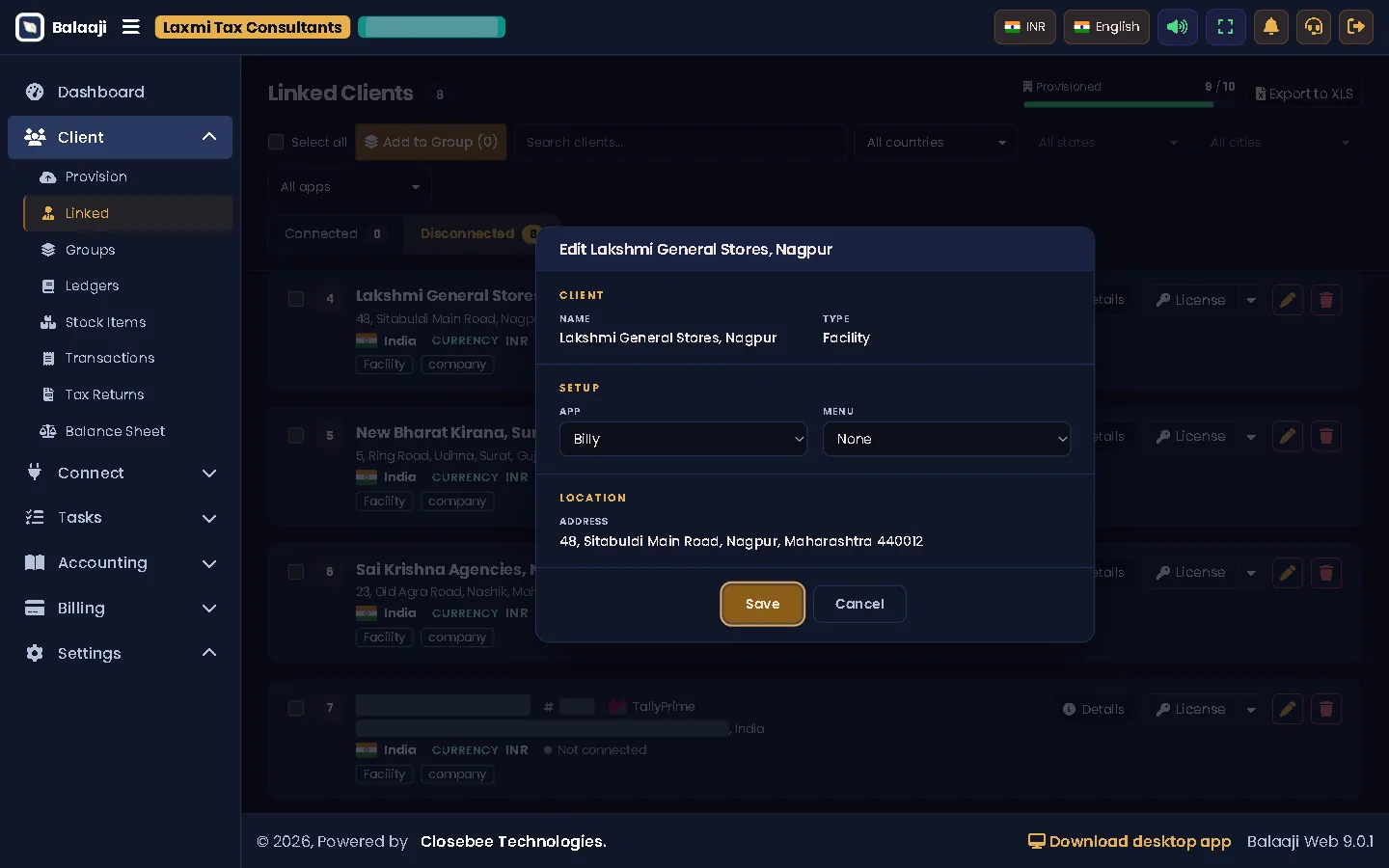Open Dashboard from the sidebar
The width and height of the screenshot is (1389, 868).
click(x=120, y=92)
